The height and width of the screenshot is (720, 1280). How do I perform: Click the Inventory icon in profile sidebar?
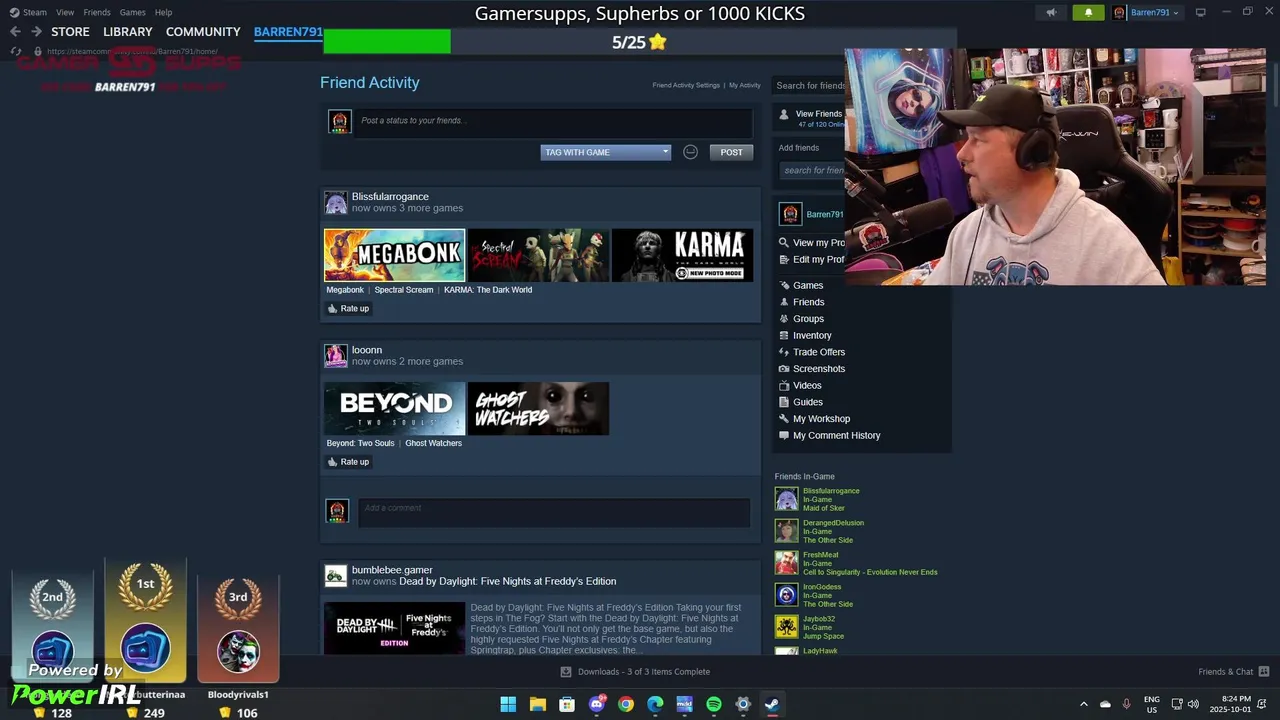pyautogui.click(x=784, y=335)
